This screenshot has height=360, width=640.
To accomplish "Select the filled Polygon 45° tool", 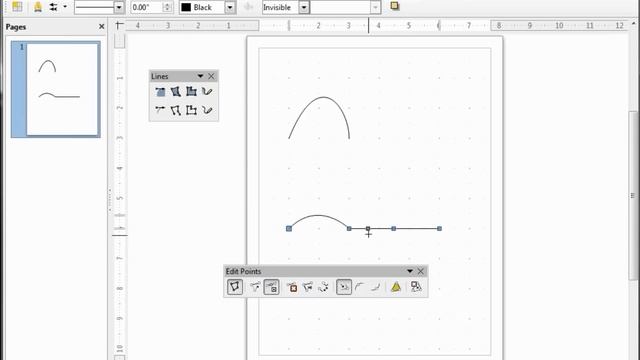I will [191, 91].
